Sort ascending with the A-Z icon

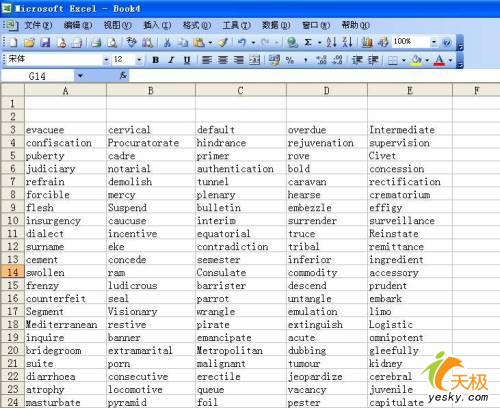click(331, 42)
